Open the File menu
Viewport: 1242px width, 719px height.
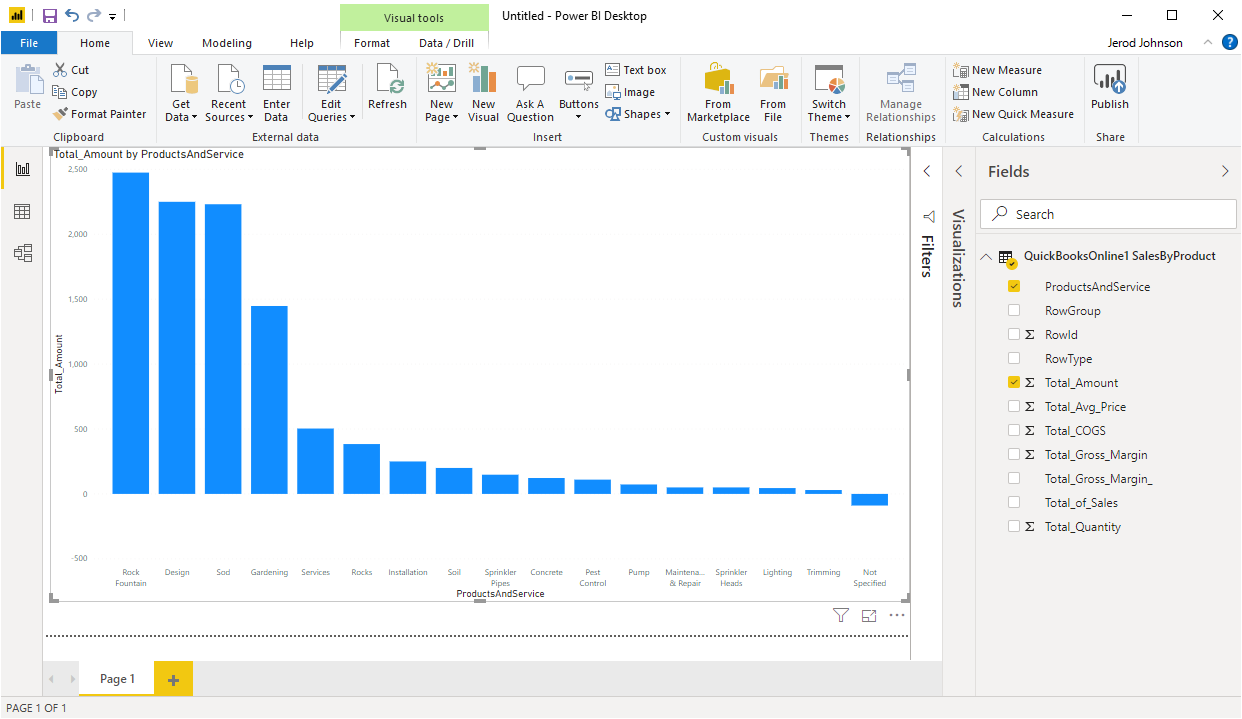[29, 43]
